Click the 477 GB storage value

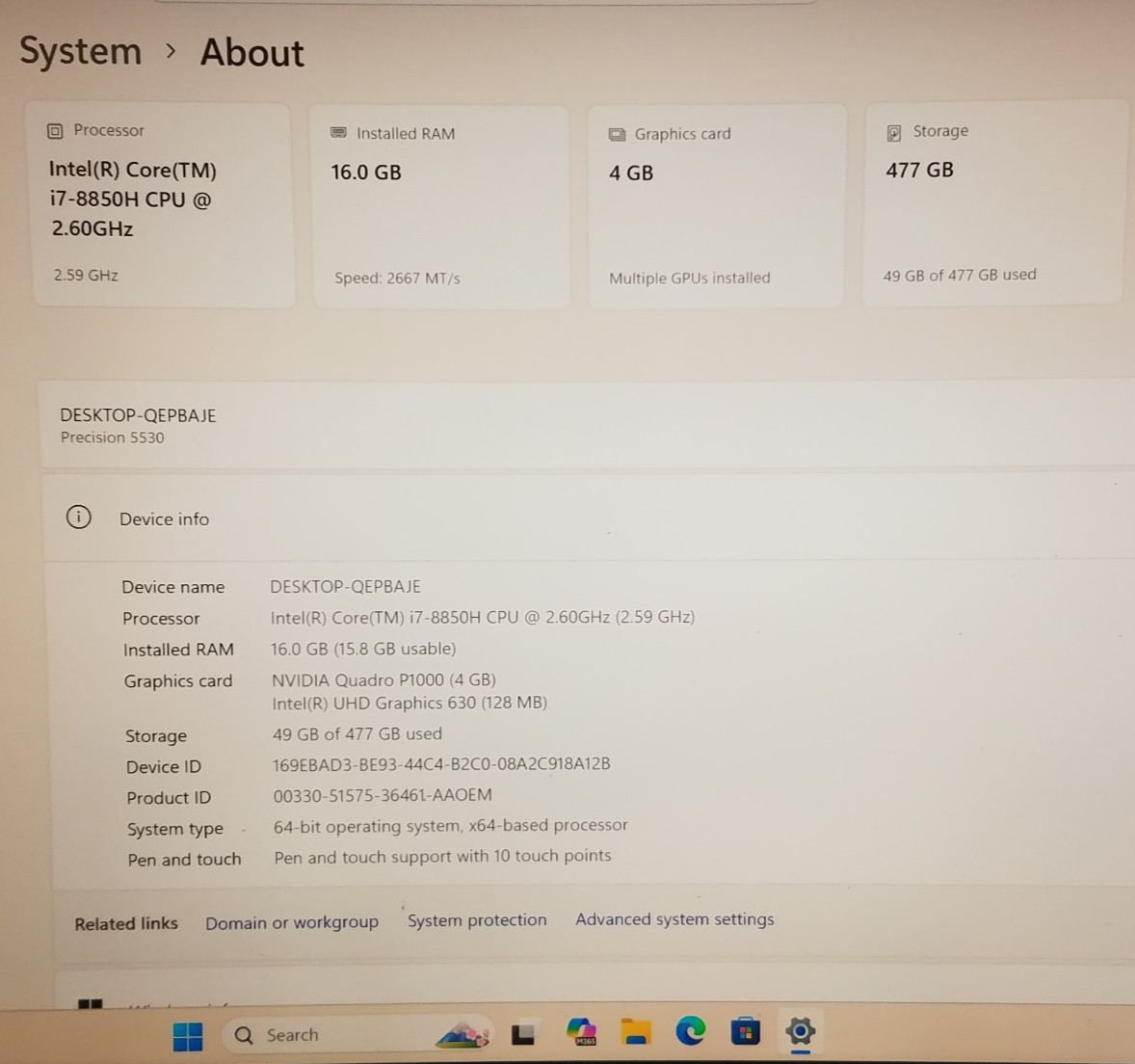(x=920, y=171)
